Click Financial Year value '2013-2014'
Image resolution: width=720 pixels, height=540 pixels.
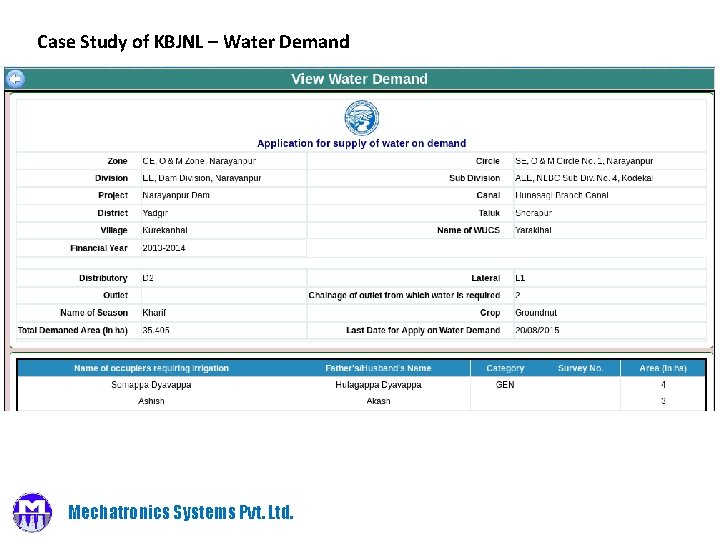click(x=163, y=248)
